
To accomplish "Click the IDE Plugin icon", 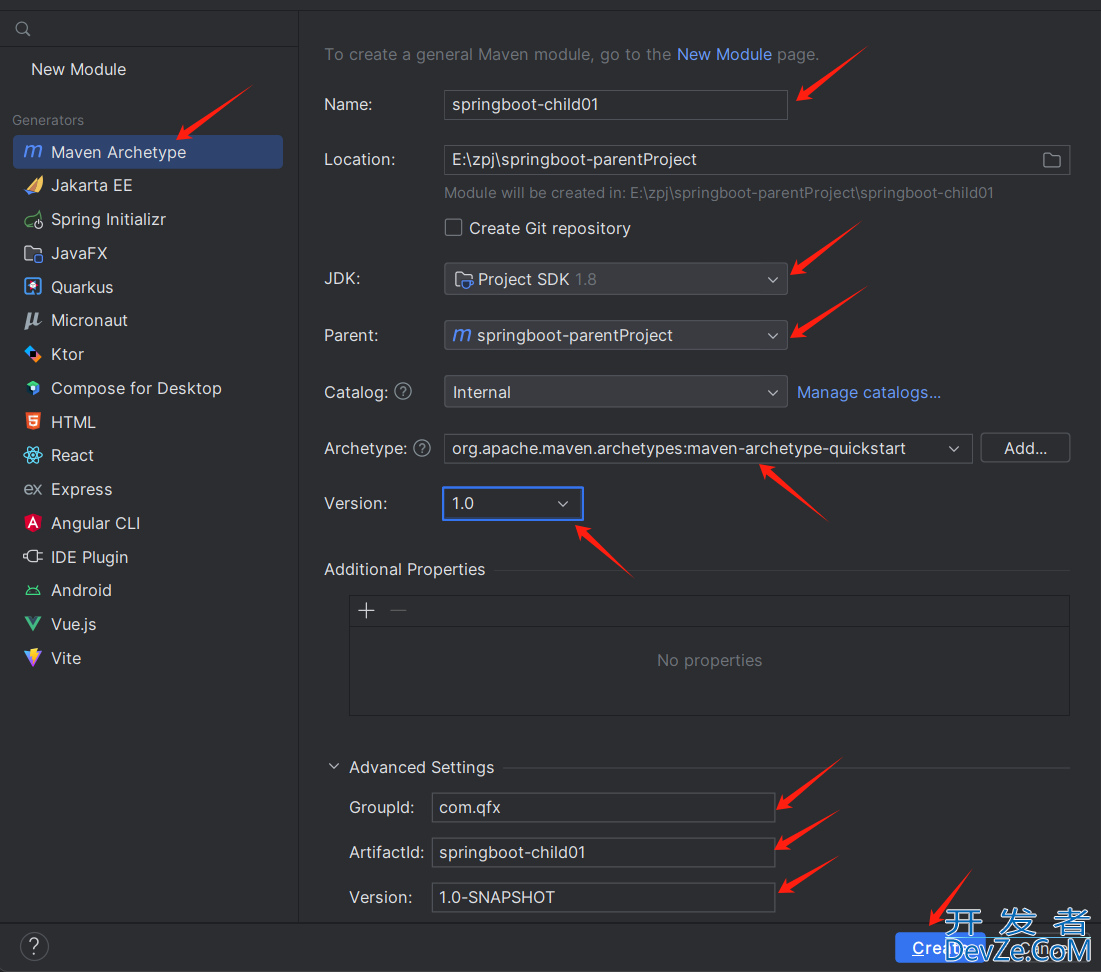I will pos(33,556).
